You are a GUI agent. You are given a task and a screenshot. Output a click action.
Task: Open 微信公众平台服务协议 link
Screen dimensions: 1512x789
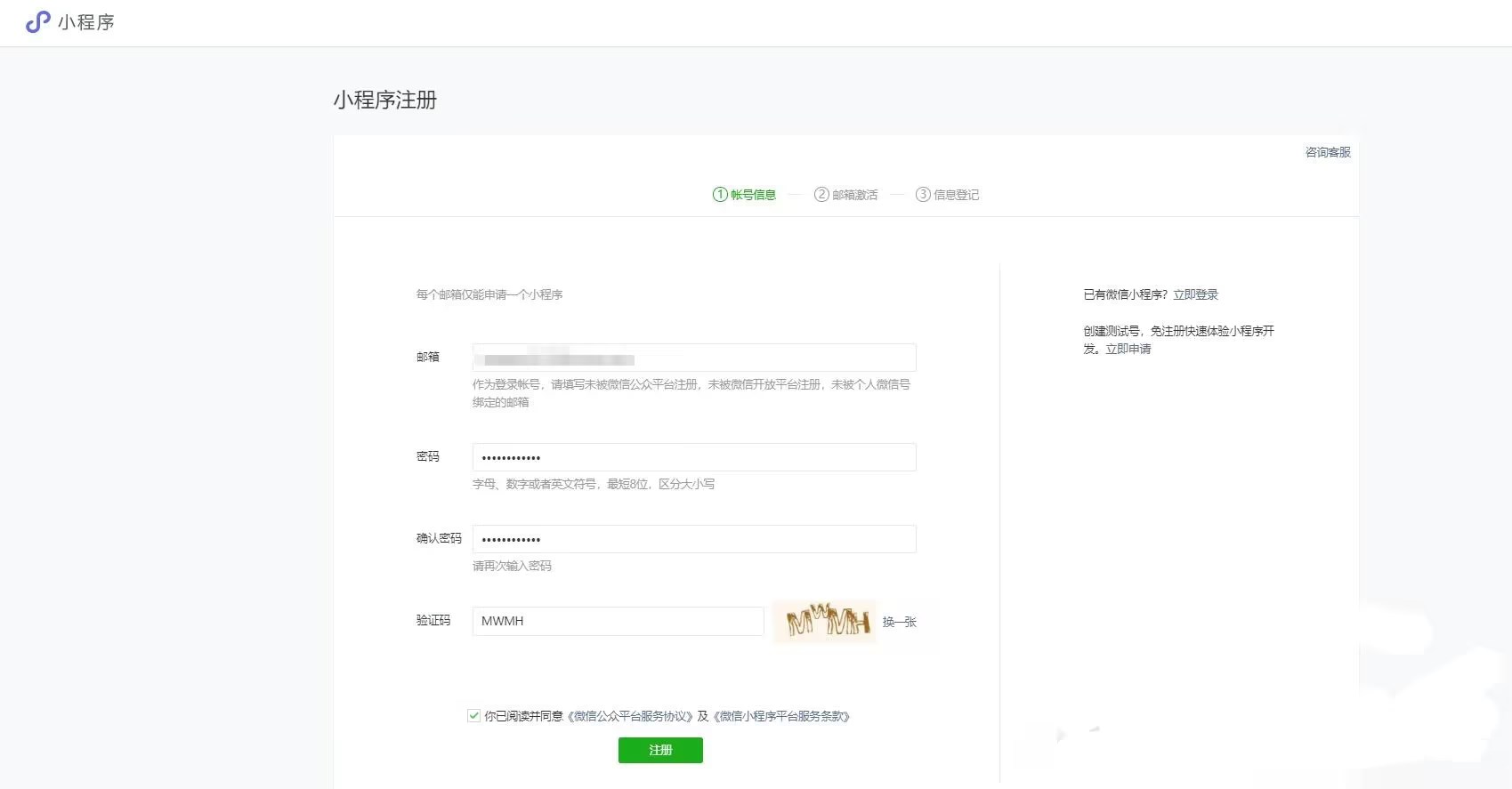coord(630,716)
